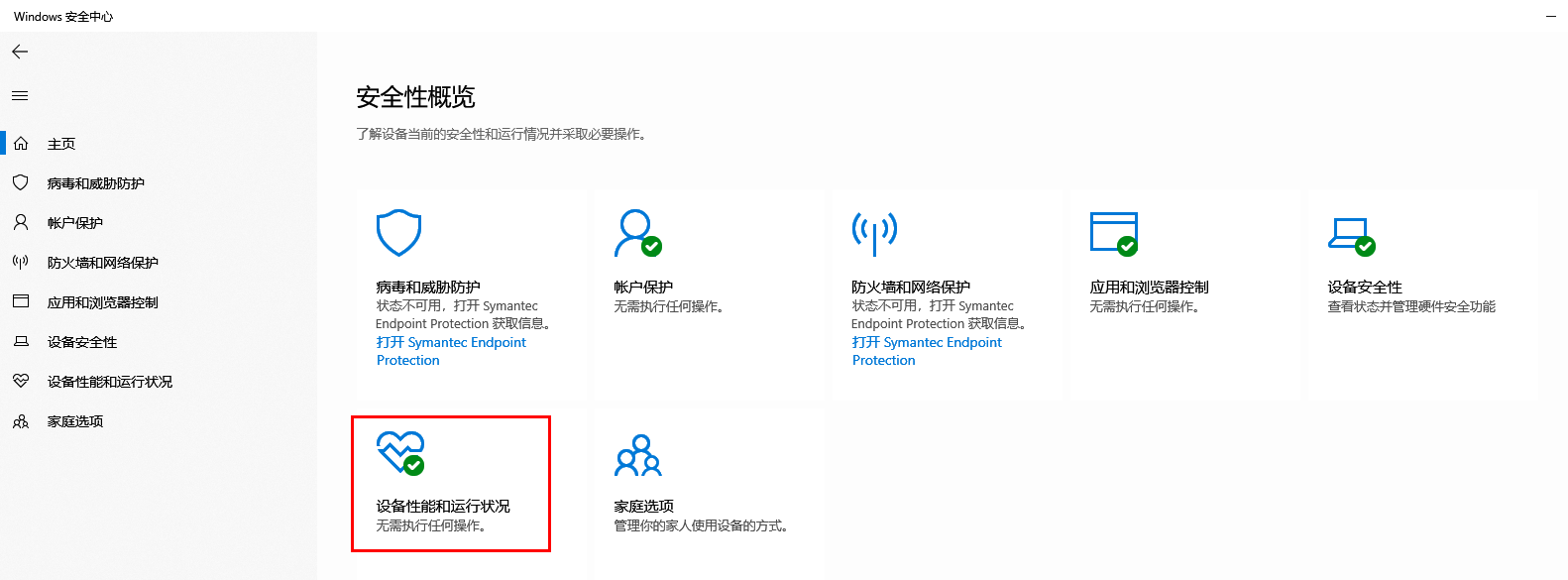Select 帐户保护 sidebar item
Screen dimensions: 1568x580
coord(74,223)
